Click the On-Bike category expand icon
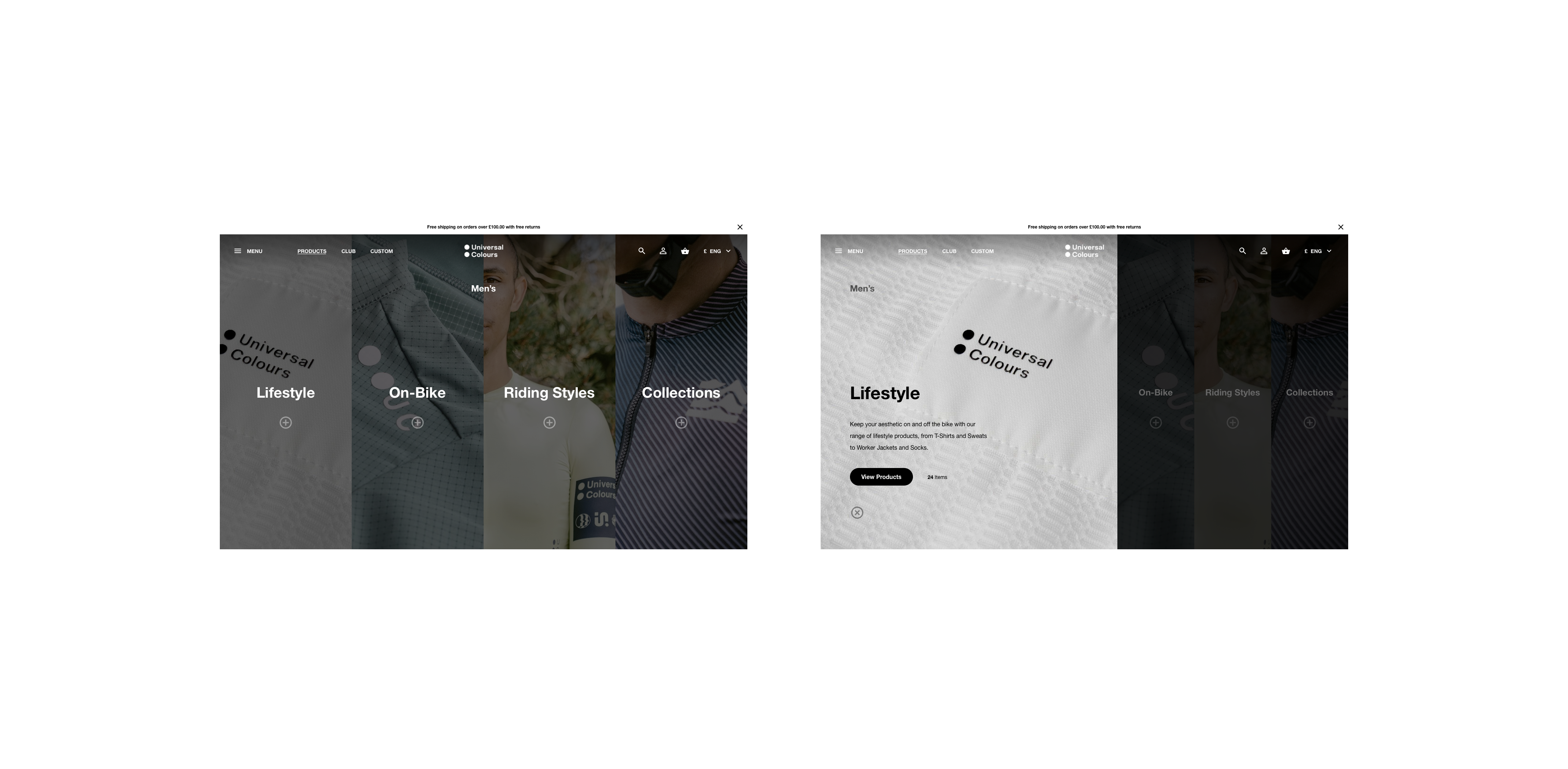Screen dimensions: 1568x769 click(418, 421)
